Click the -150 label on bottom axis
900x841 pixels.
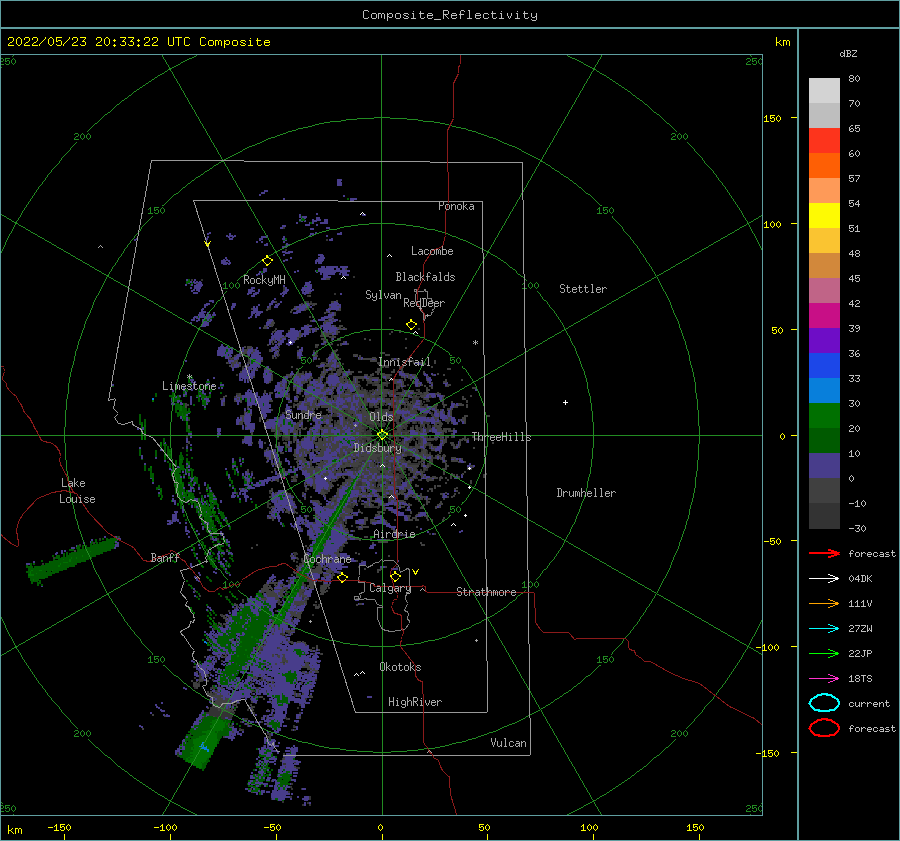click(59, 827)
